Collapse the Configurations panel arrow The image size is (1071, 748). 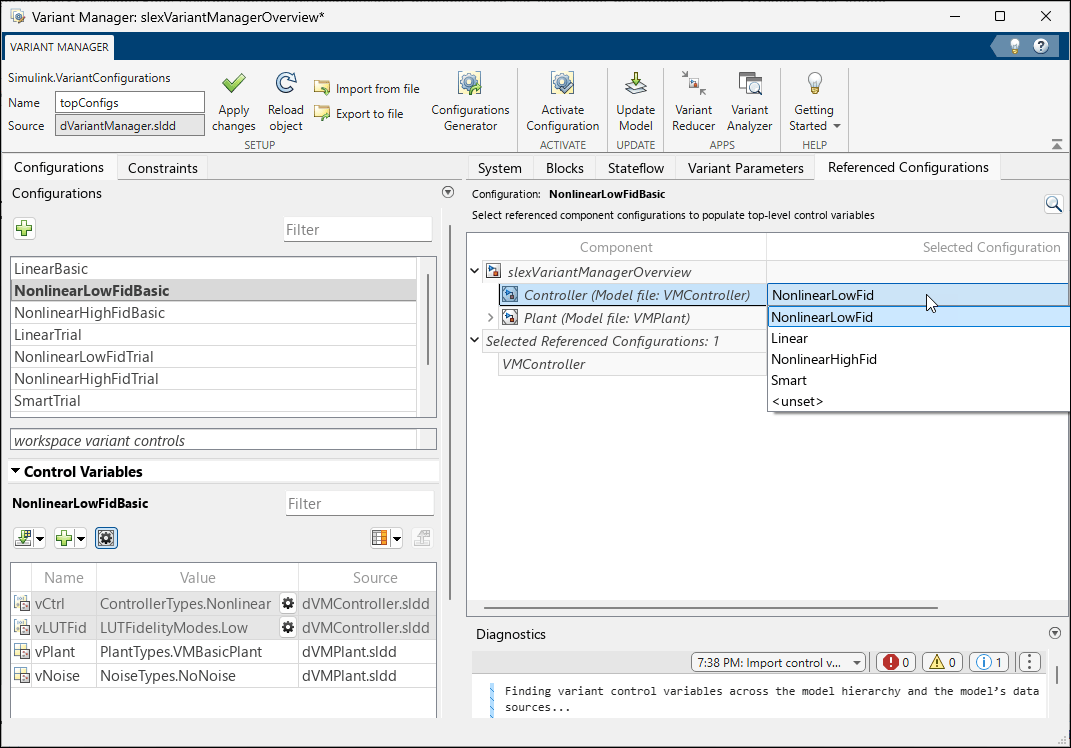[x=448, y=192]
